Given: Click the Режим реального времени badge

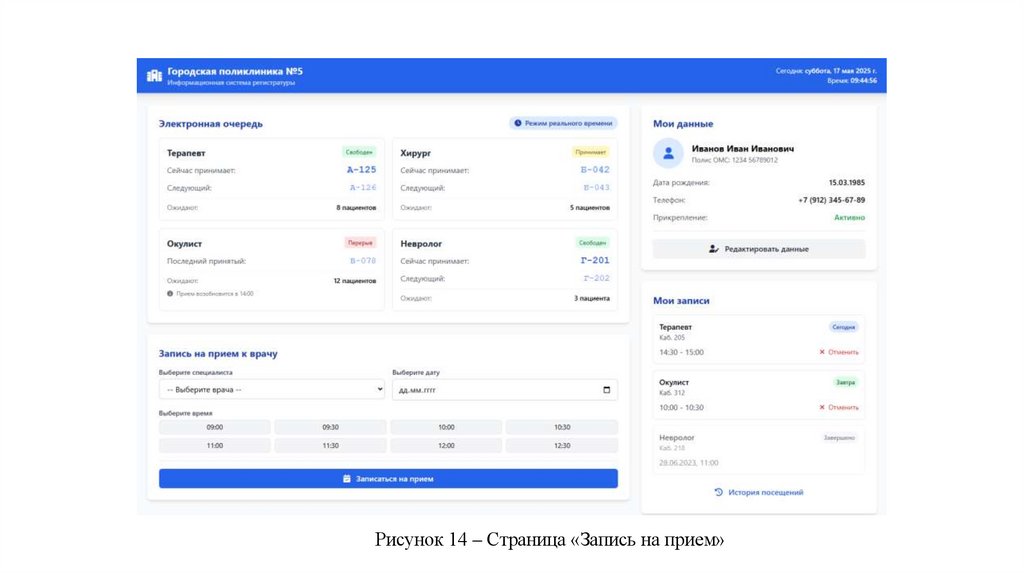Looking at the screenshot, I should point(563,123).
